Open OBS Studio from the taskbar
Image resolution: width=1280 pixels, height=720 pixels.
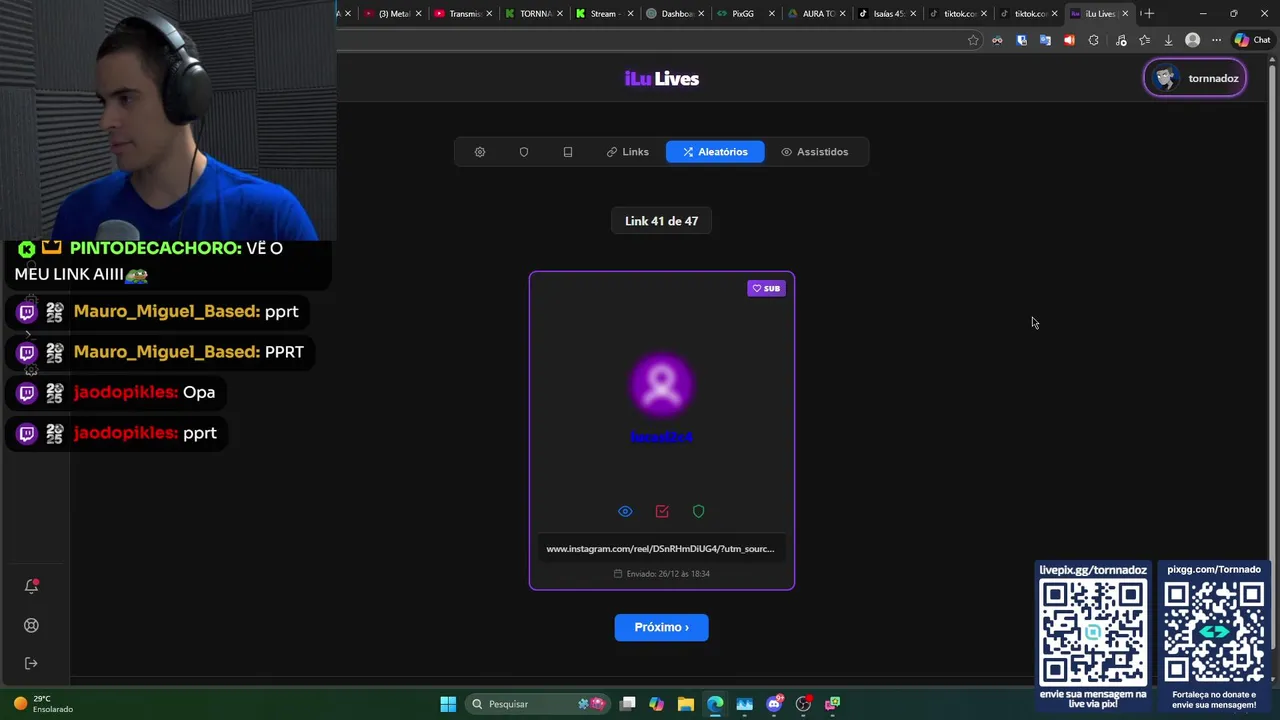[803, 704]
